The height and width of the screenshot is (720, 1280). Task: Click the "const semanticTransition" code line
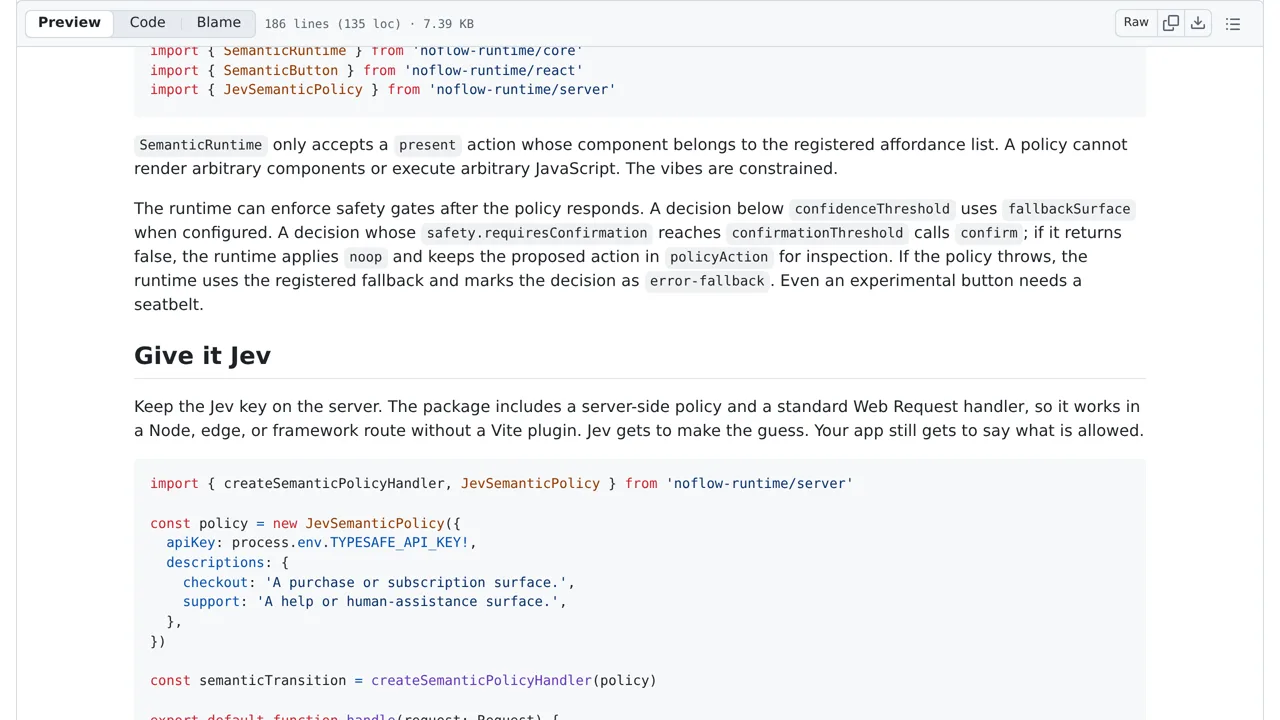click(403, 681)
